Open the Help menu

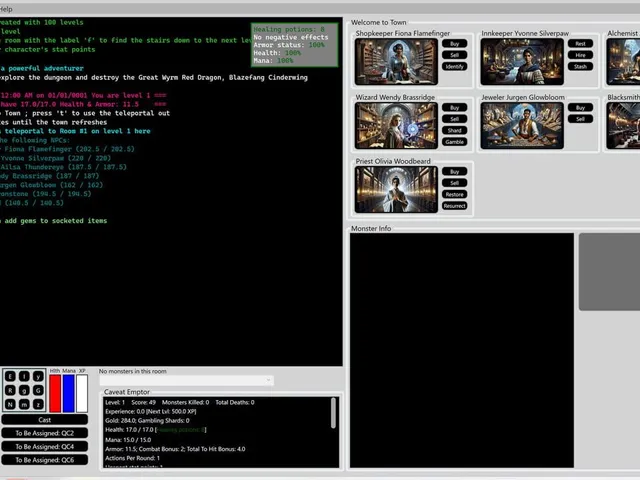[x=6, y=9]
